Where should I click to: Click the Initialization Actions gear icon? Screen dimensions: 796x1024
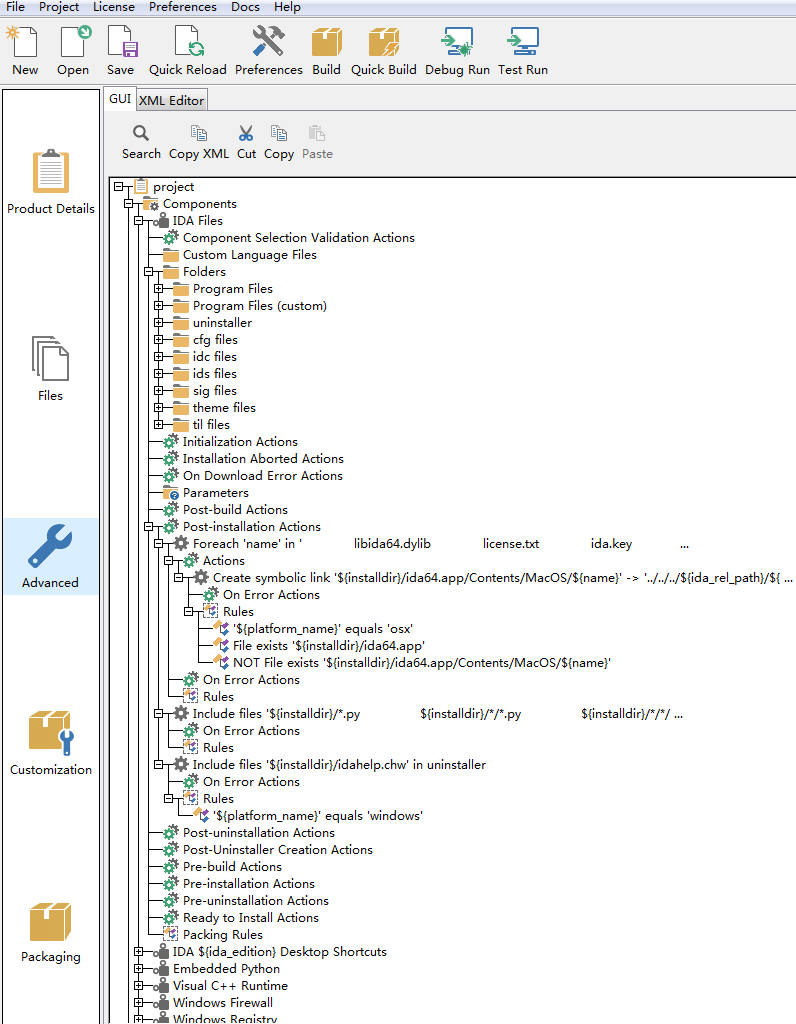click(x=170, y=441)
